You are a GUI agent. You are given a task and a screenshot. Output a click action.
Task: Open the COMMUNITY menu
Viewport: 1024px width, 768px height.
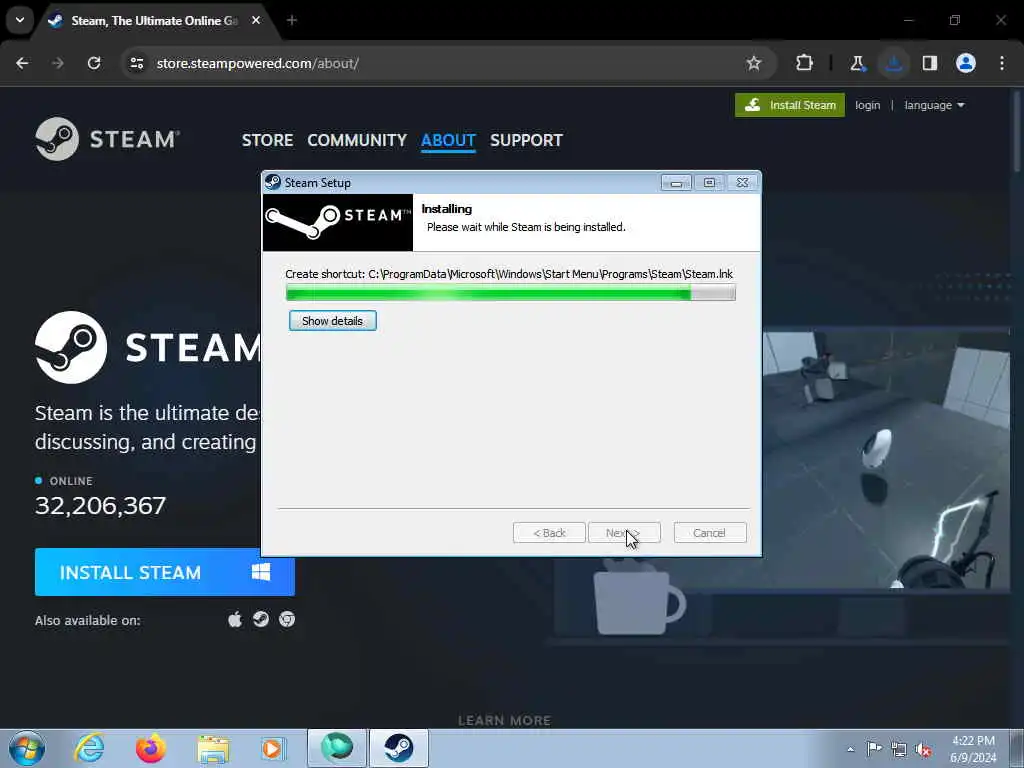tap(357, 140)
